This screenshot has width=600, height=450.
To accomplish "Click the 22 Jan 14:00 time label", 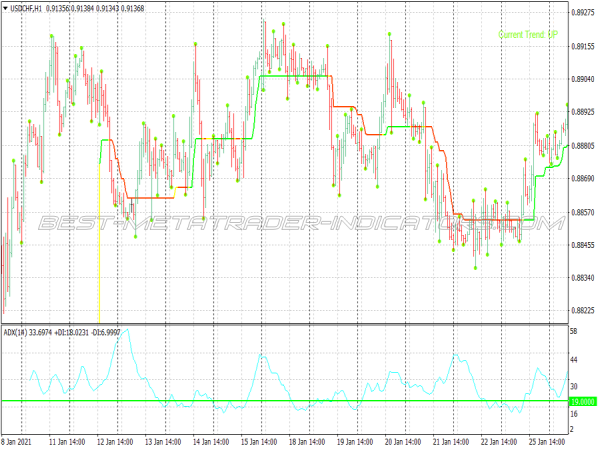I will click(499, 442).
